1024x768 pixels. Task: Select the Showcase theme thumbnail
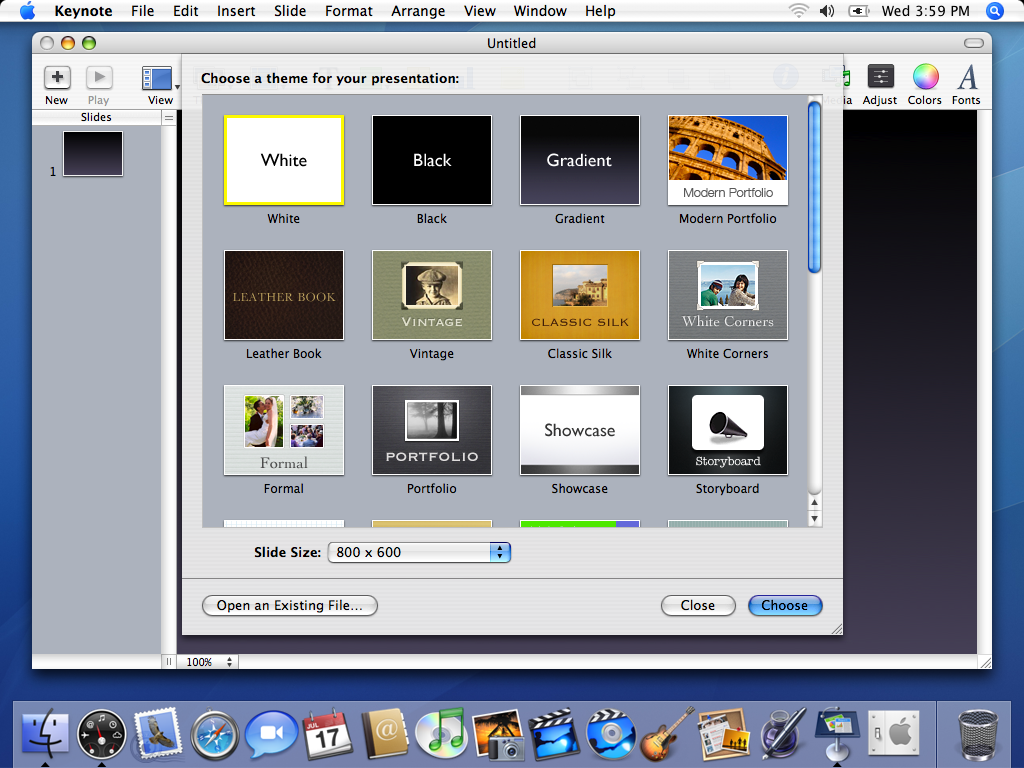[579, 430]
